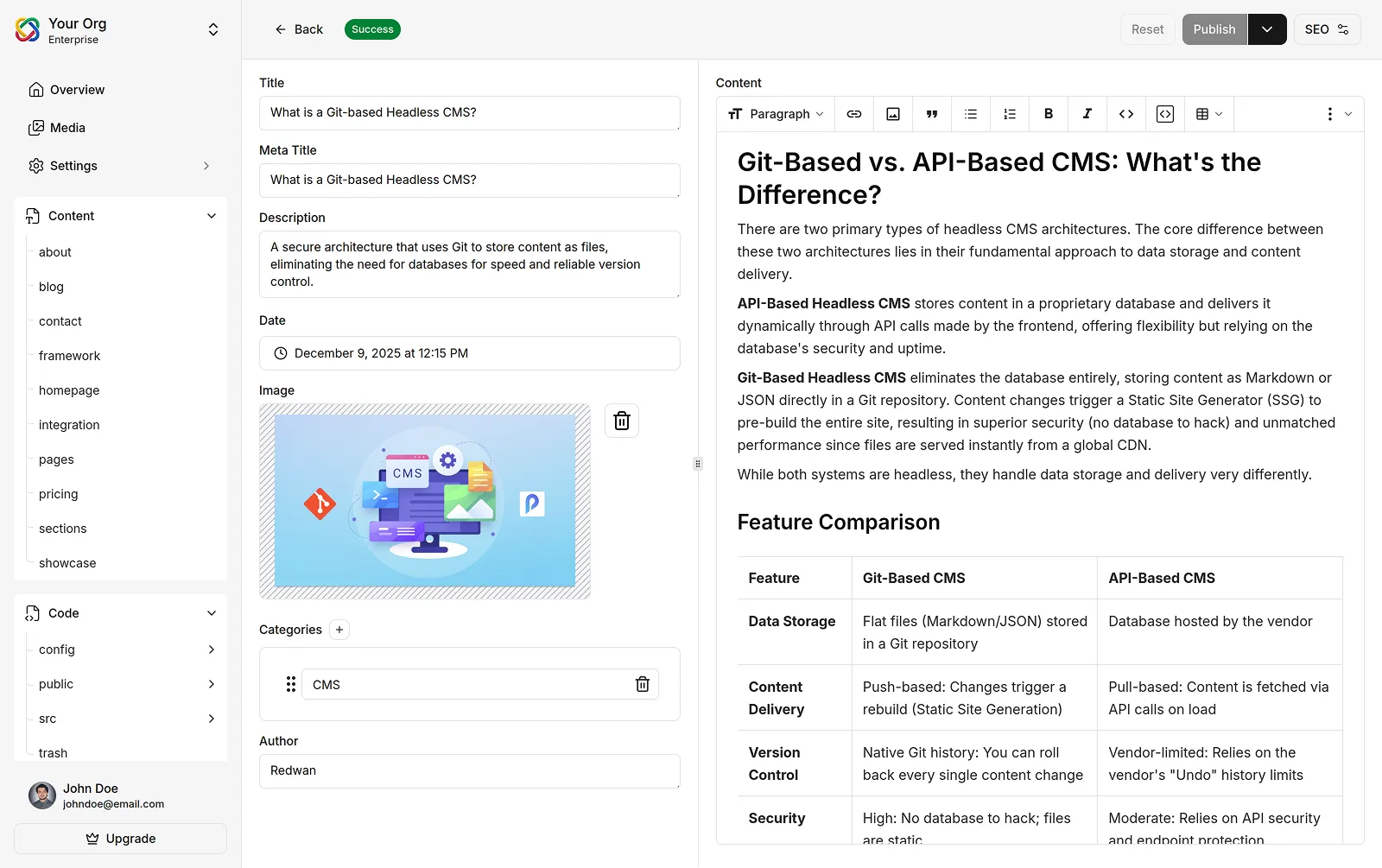Apply bold formatting
This screenshot has width=1382, height=868.
click(x=1048, y=113)
